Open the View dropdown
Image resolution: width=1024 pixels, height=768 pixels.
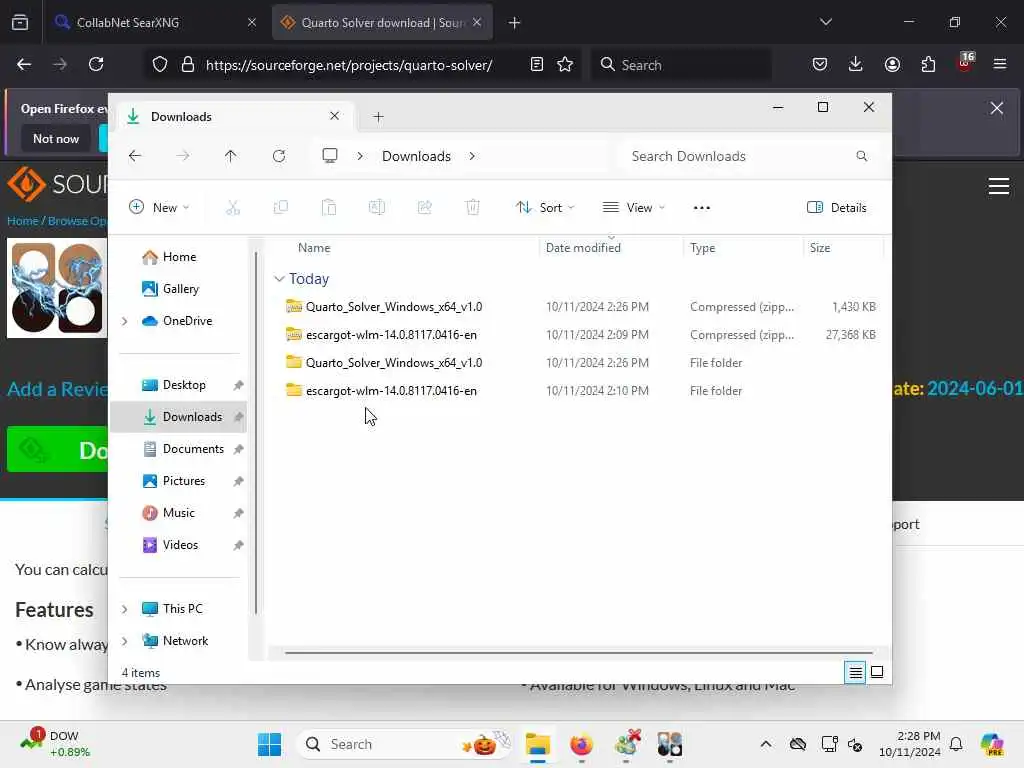[633, 208]
